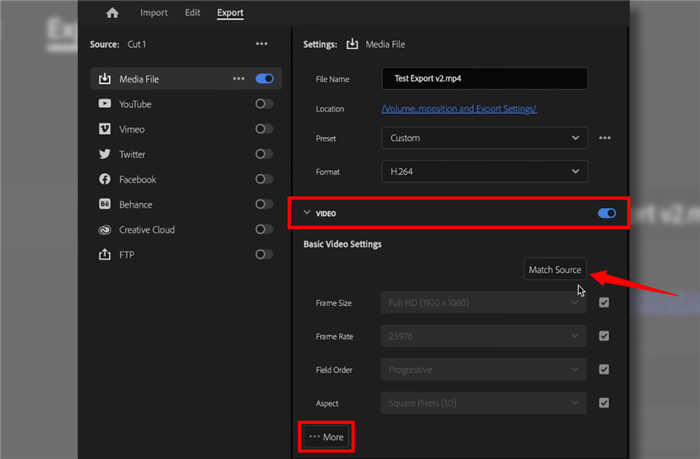Click the Twitter bird icon
Viewport: 700px width, 459px height.
[104, 154]
